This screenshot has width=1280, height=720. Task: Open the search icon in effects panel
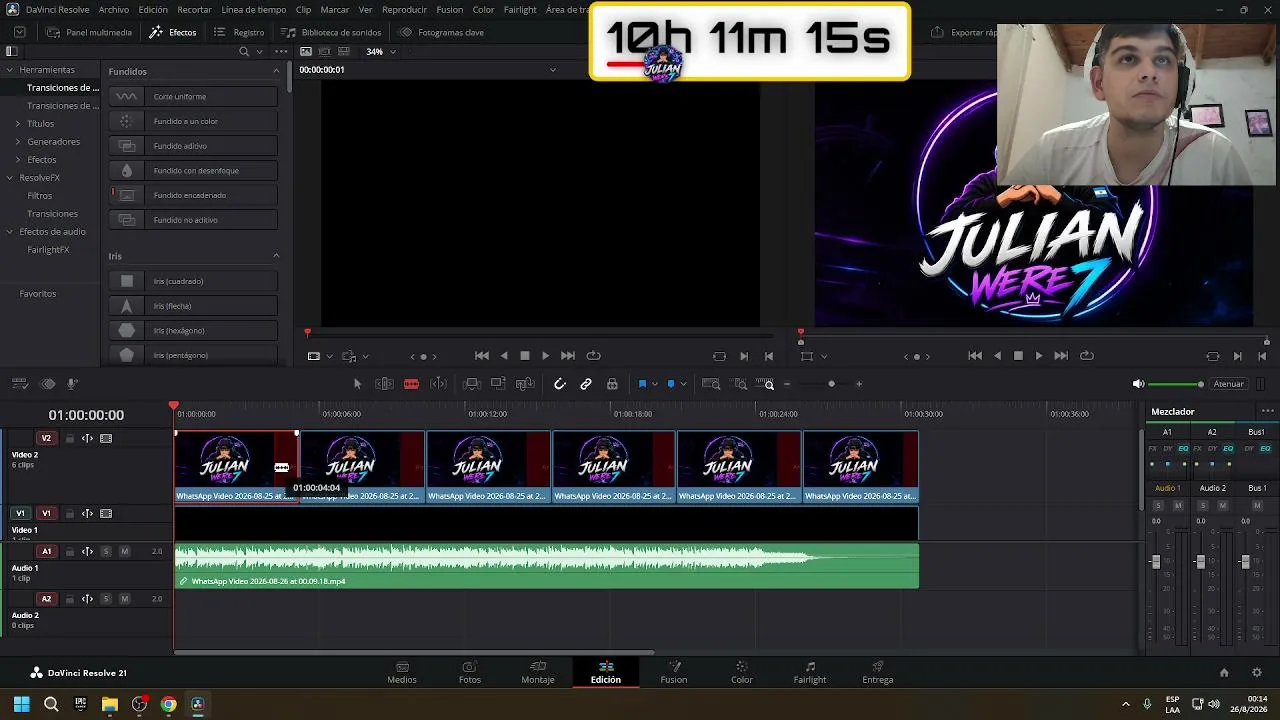click(244, 51)
